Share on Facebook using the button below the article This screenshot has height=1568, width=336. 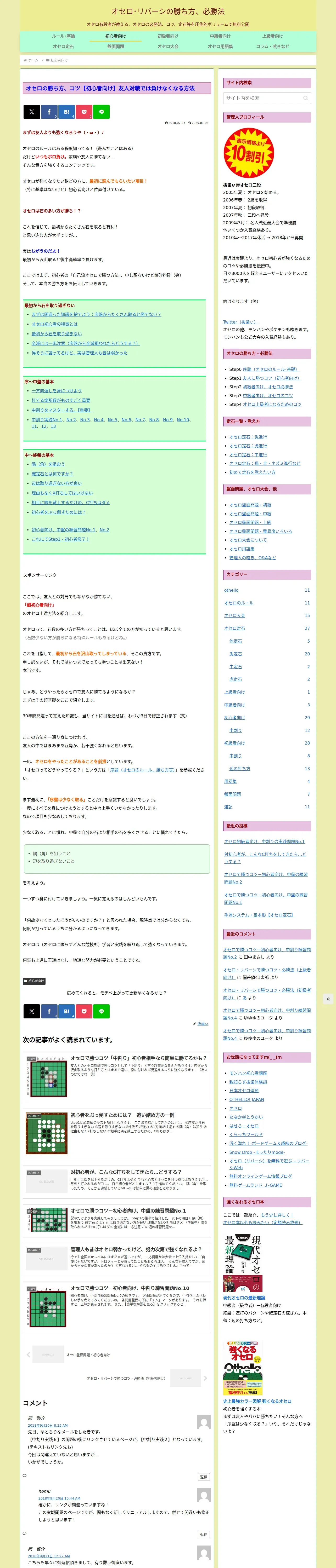(x=49, y=1011)
